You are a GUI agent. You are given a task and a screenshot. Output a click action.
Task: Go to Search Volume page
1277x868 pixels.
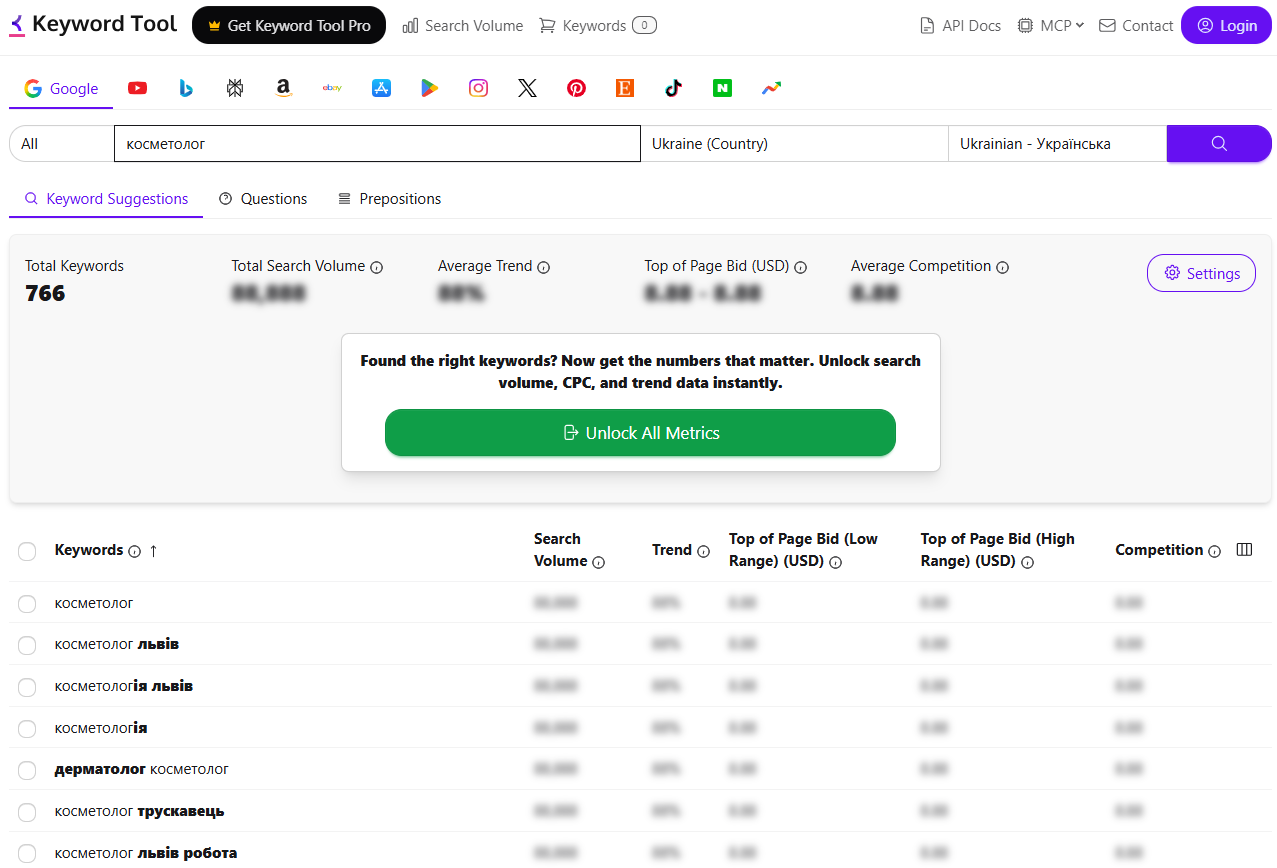(x=463, y=26)
